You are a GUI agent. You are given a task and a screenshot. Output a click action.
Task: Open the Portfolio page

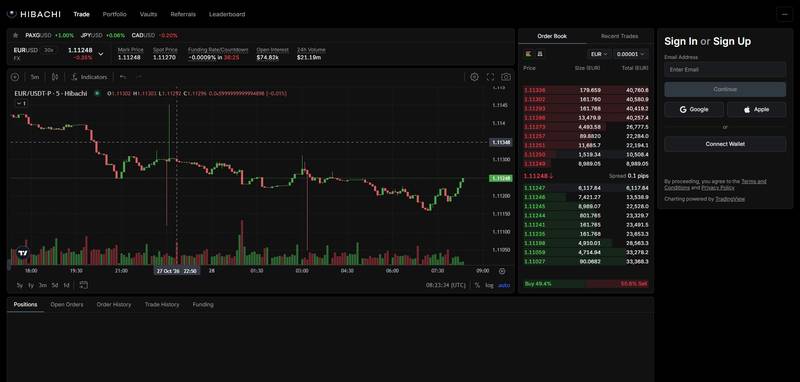114,14
